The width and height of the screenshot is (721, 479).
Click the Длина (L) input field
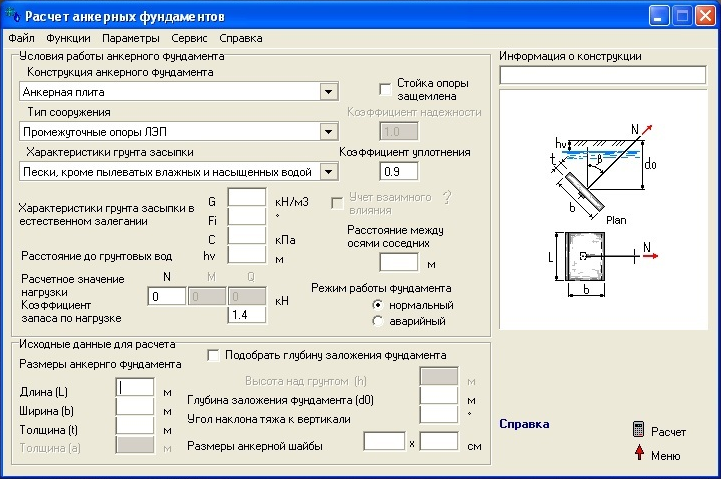pyautogui.click(x=135, y=387)
